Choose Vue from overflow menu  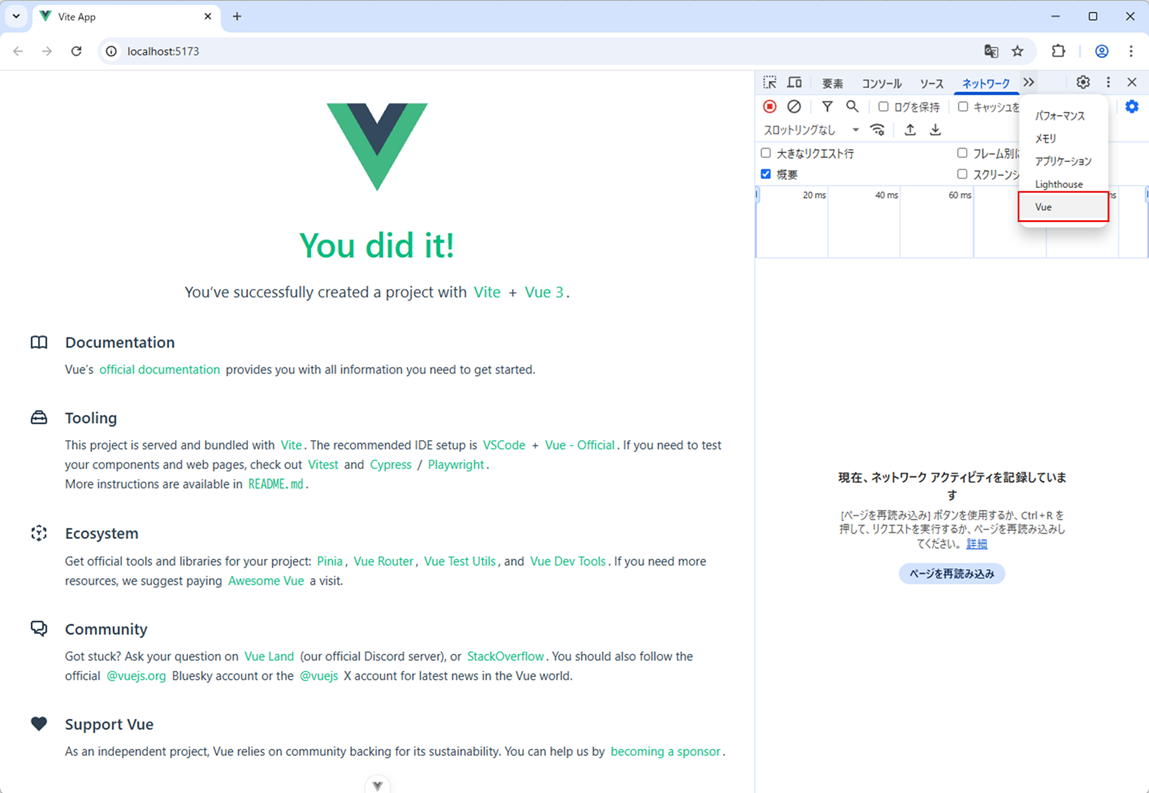pos(1063,207)
